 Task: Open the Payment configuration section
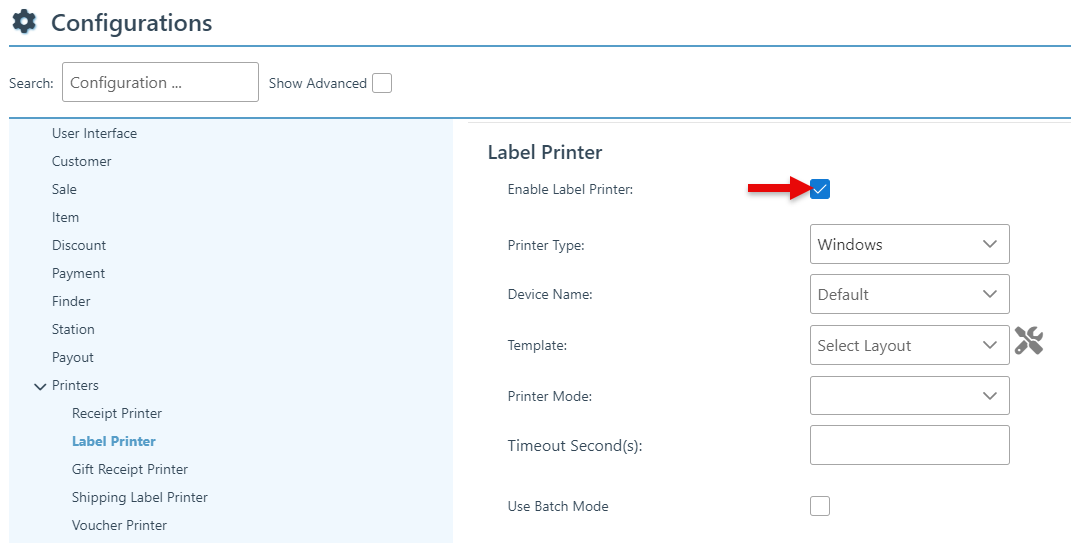point(78,273)
